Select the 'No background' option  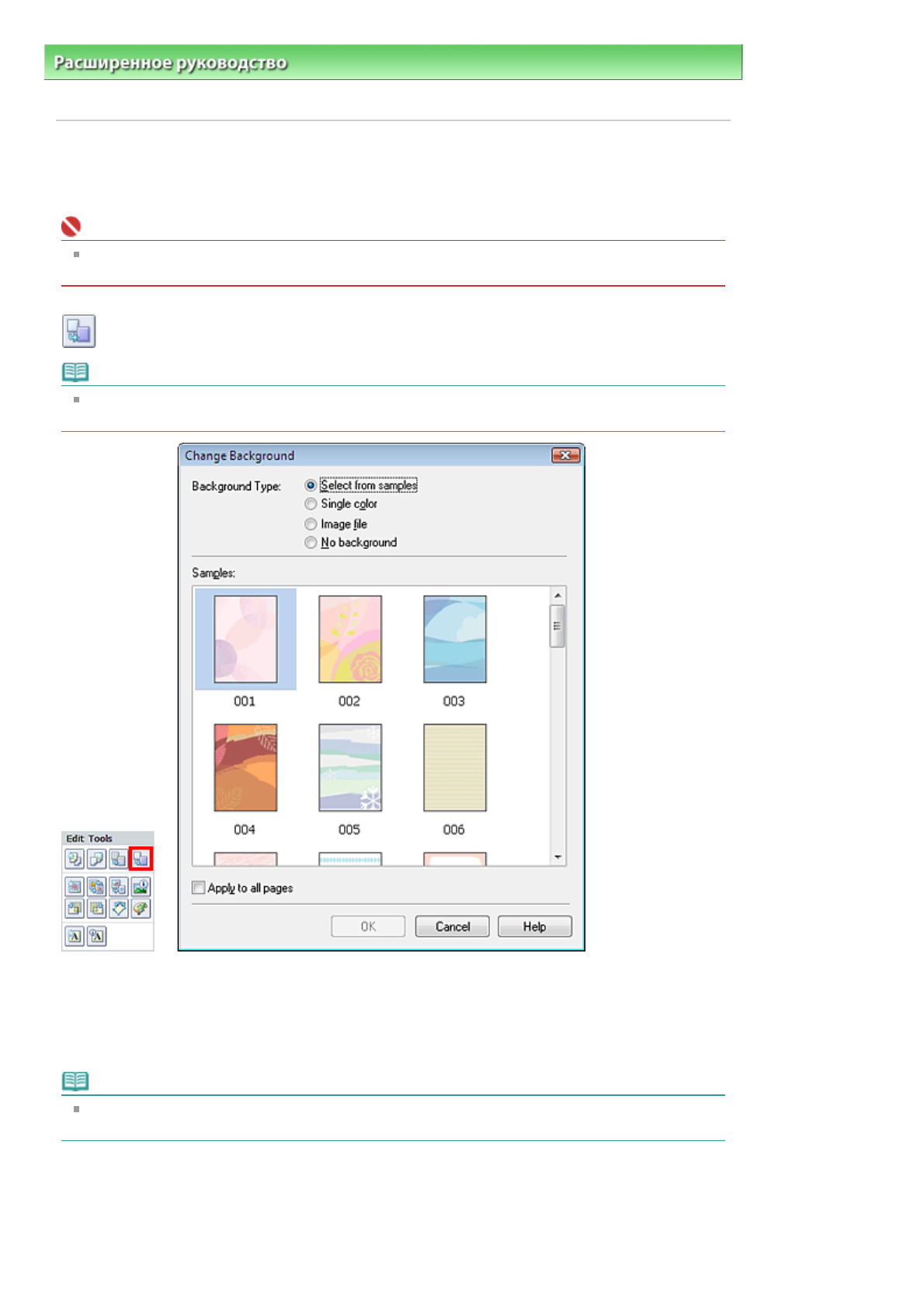point(311,543)
